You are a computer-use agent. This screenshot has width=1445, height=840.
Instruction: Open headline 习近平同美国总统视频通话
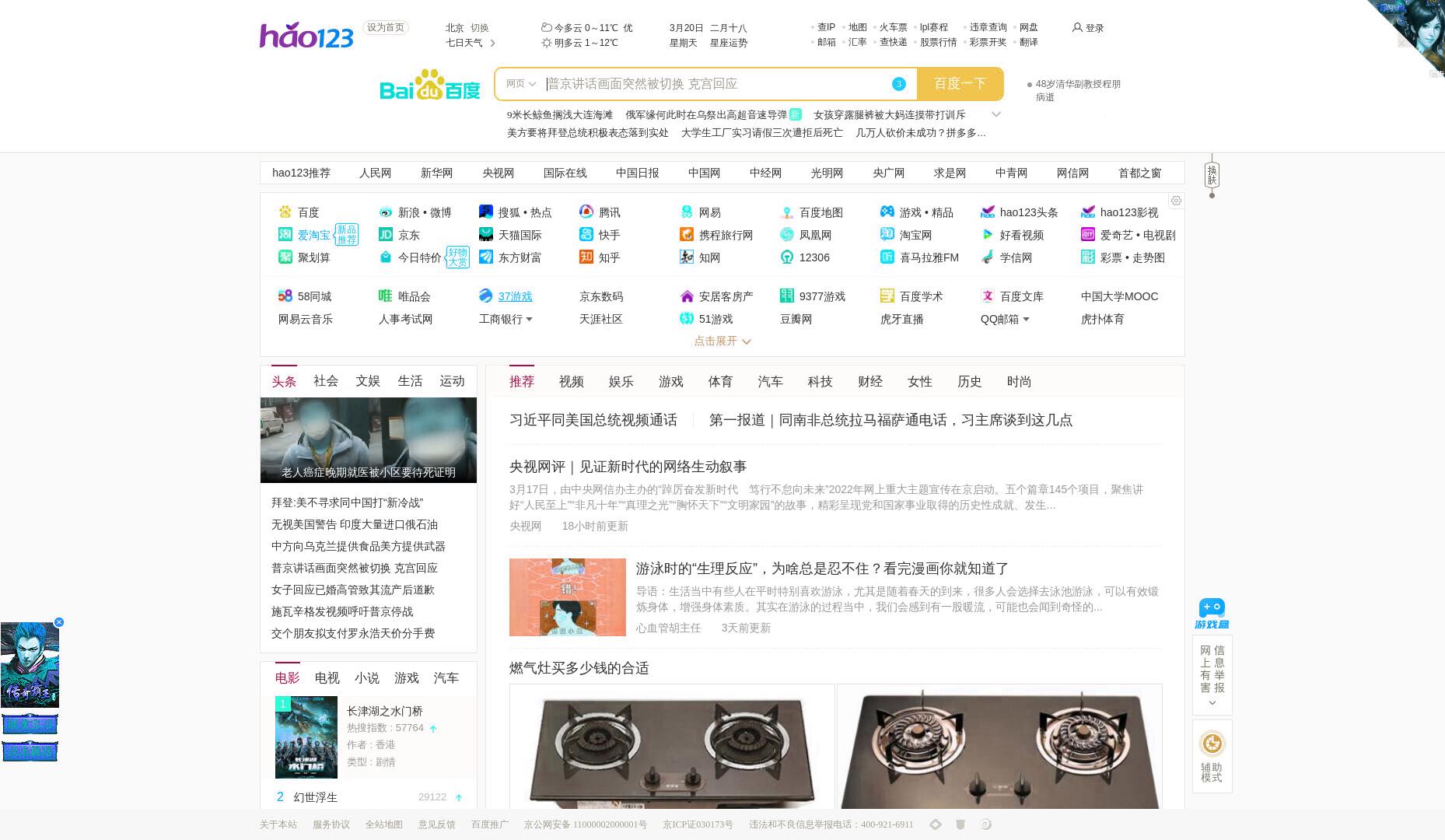pyautogui.click(x=593, y=420)
